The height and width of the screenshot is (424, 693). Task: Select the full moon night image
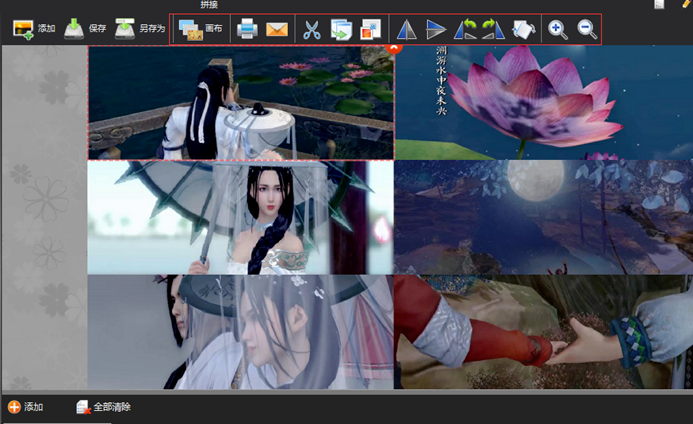[x=543, y=217]
